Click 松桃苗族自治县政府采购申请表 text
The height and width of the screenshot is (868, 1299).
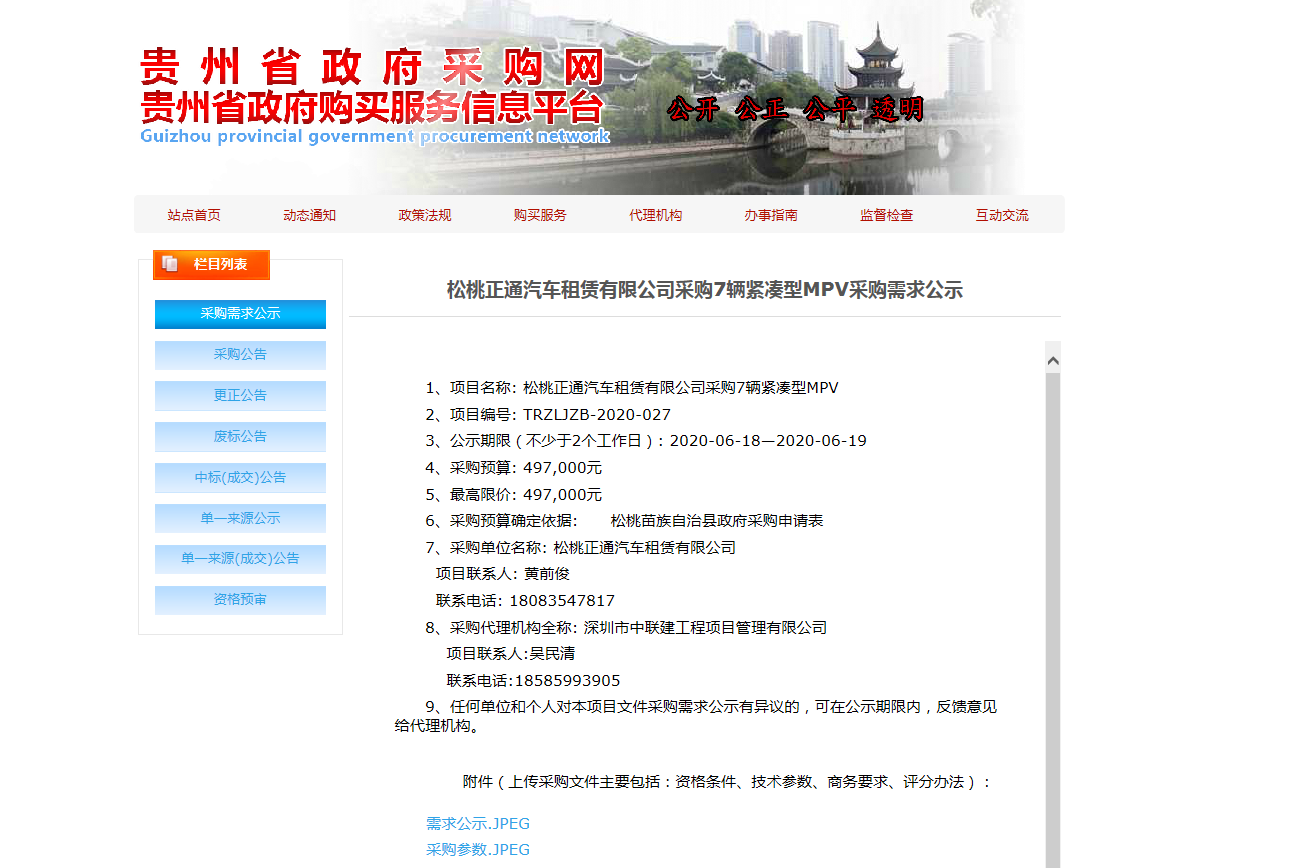click(717, 521)
